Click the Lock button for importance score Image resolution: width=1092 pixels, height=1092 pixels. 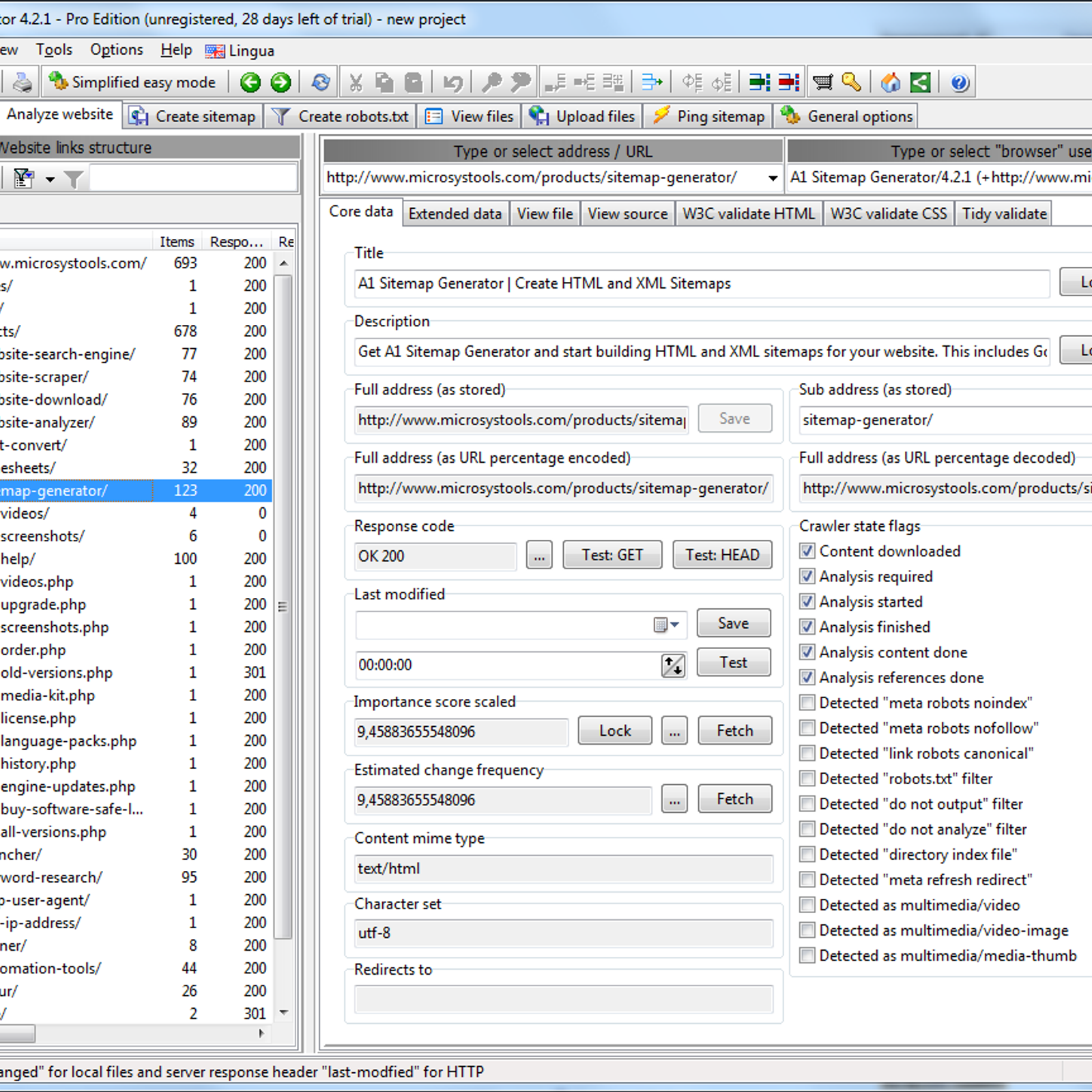(615, 731)
